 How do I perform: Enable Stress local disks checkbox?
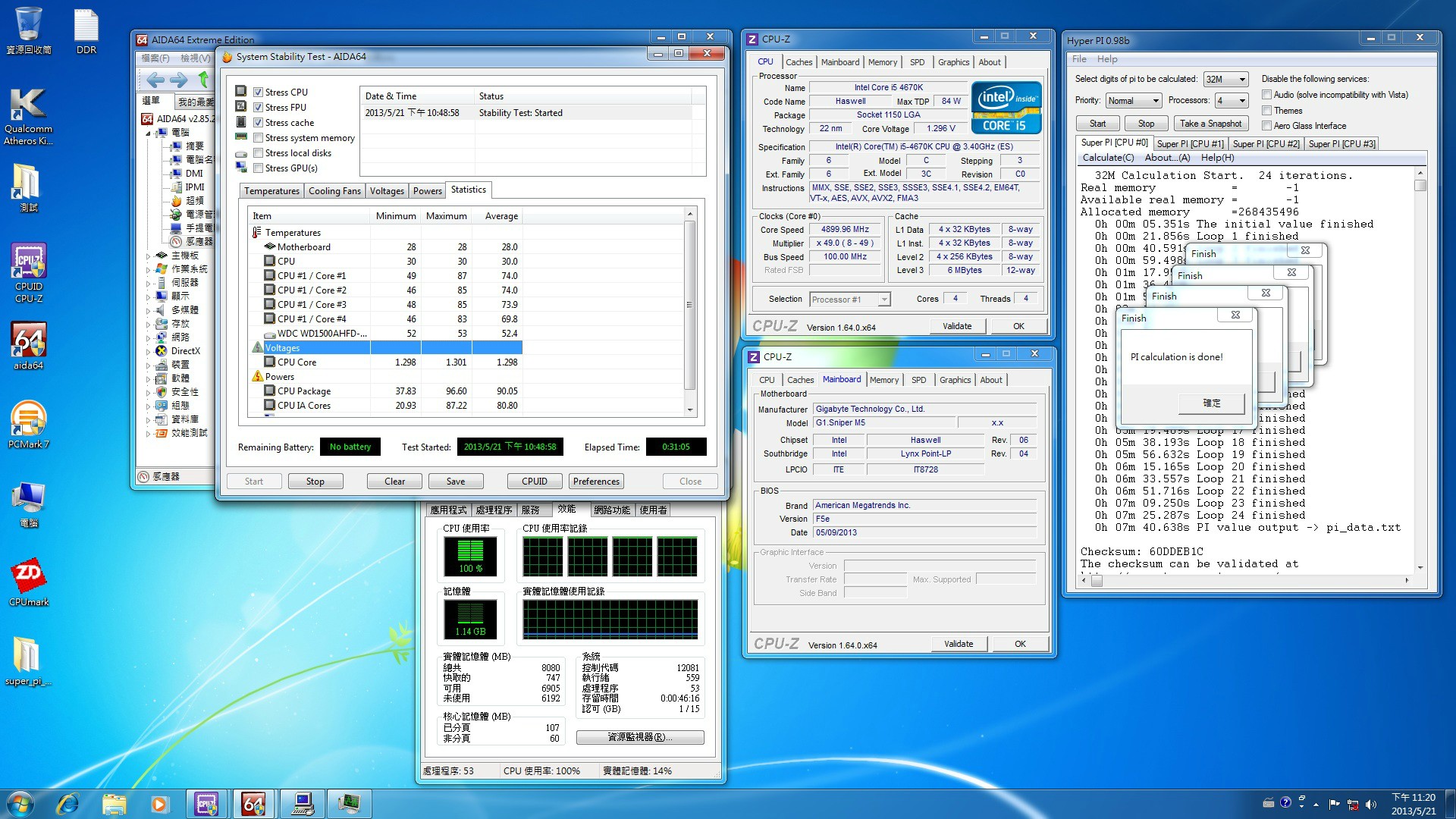click(x=258, y=153)
